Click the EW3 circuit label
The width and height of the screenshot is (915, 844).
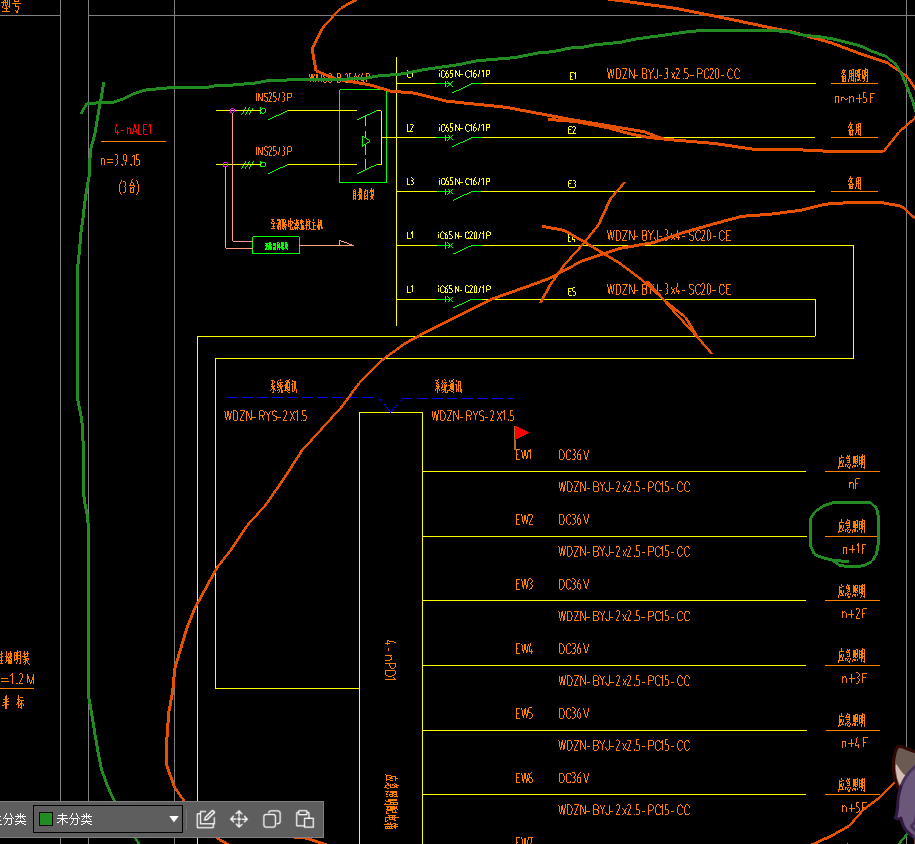pos(524,584)
